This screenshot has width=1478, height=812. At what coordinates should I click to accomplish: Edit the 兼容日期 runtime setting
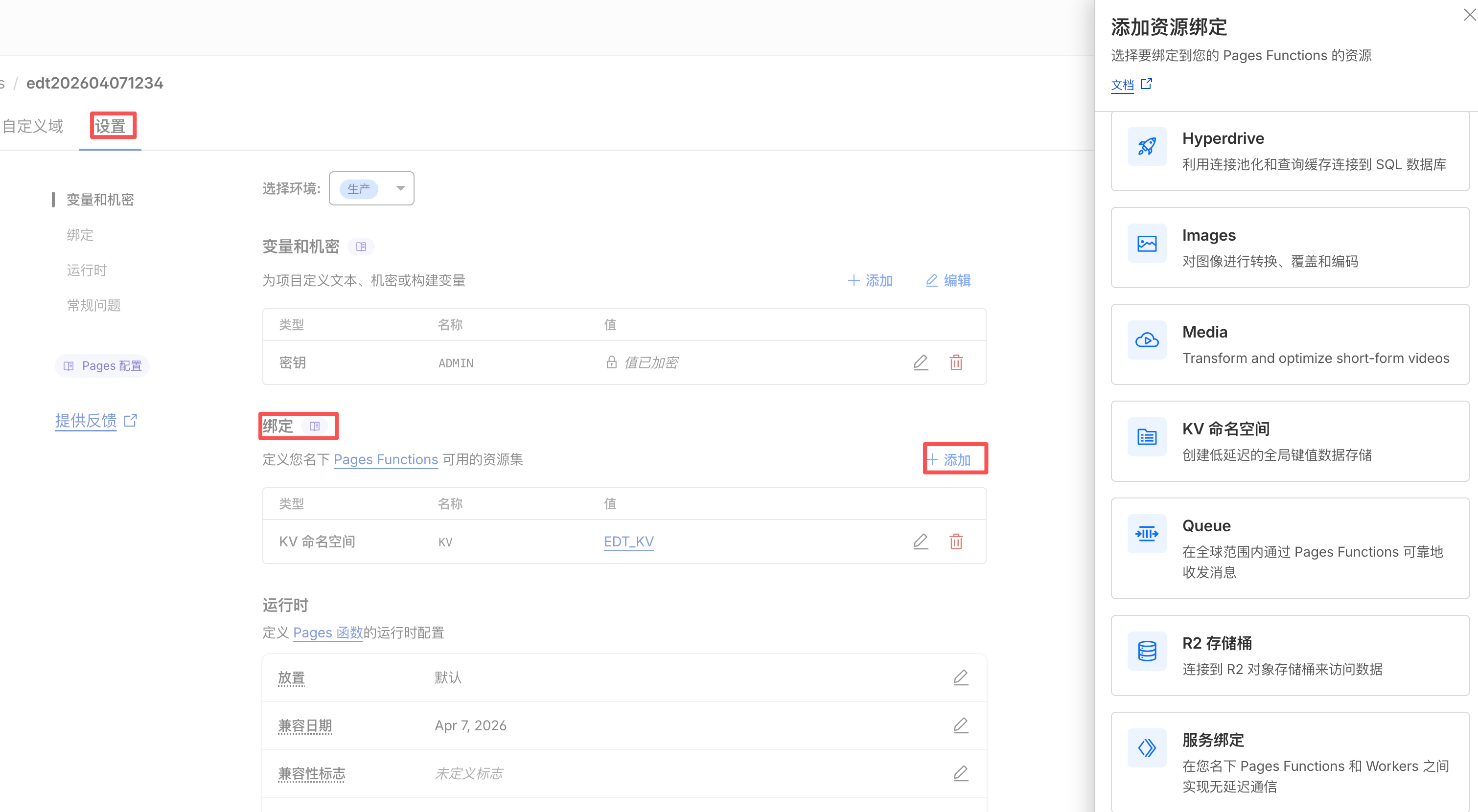(961, 725)
